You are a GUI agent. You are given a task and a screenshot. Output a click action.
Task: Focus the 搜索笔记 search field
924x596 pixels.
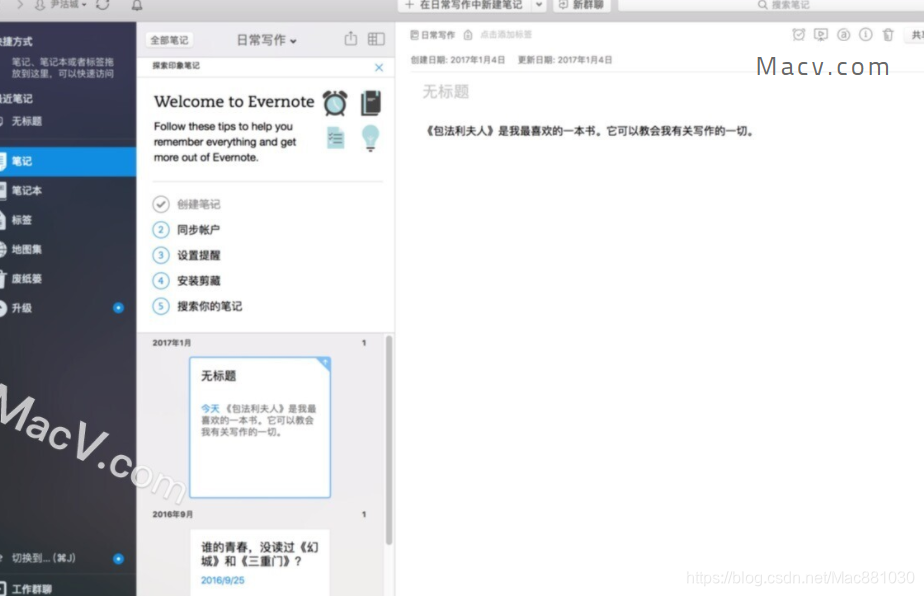pos(784,5)
